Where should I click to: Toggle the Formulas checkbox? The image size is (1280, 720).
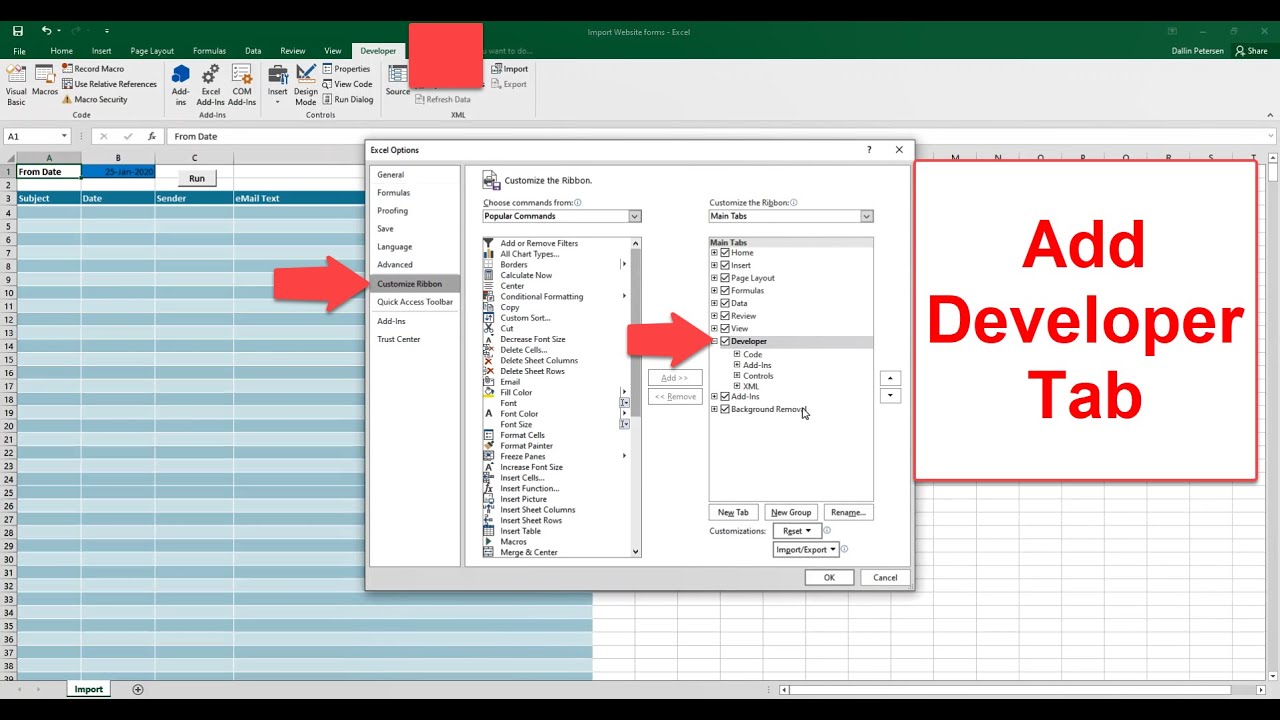(x=725, y=291)
